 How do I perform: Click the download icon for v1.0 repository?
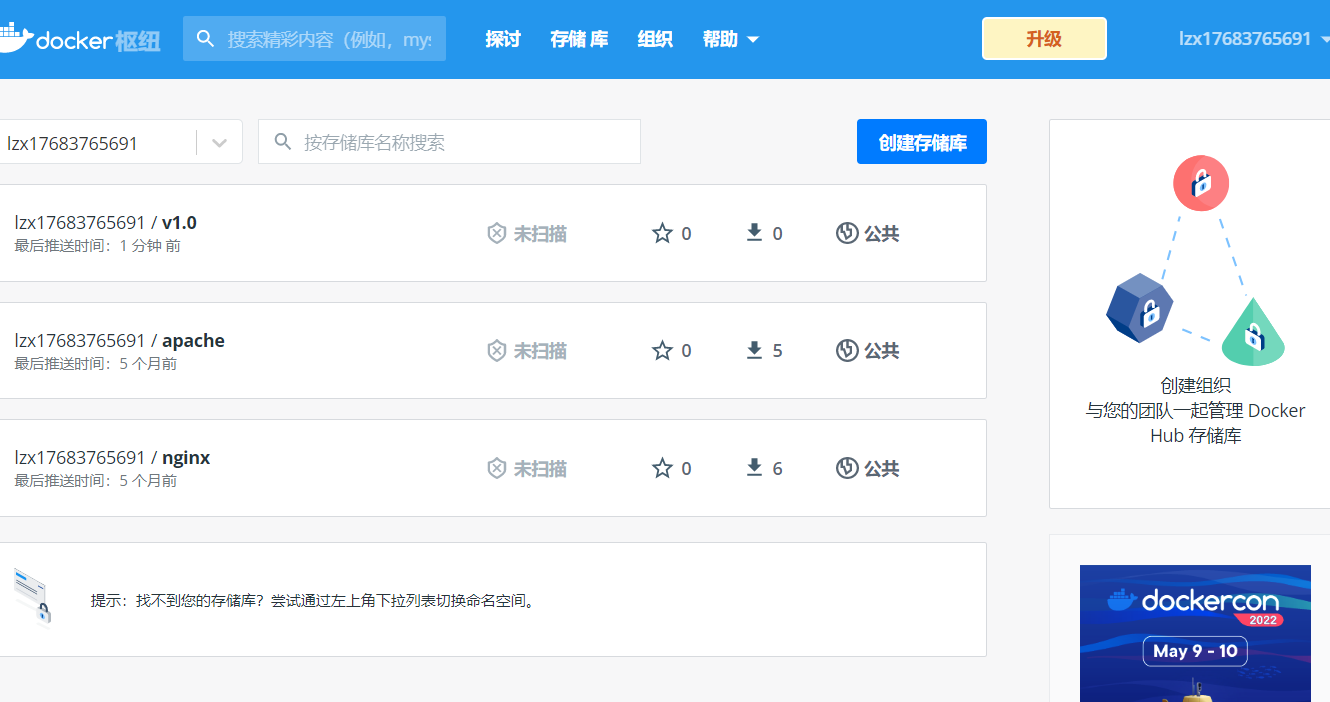point(754,233)
